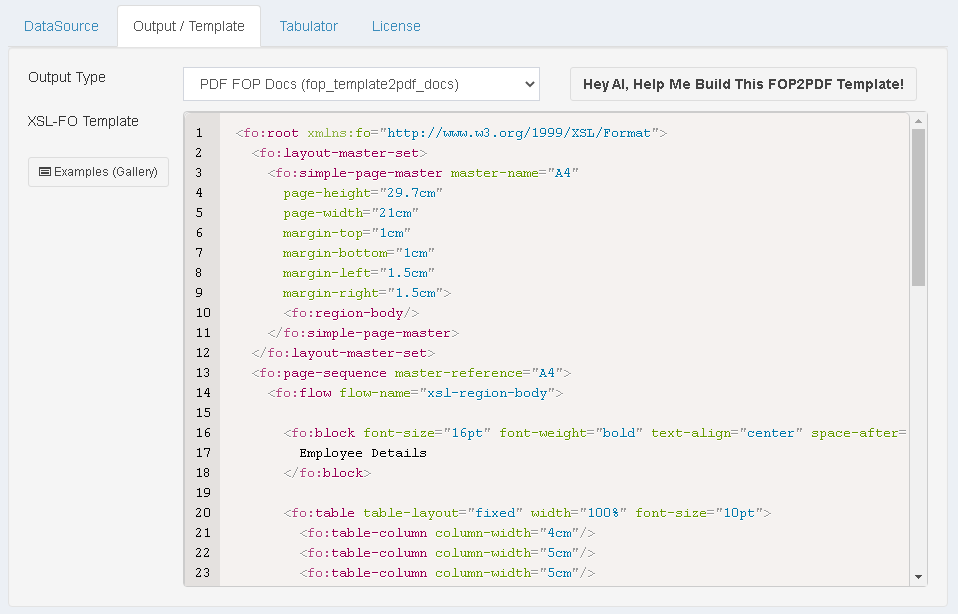The image size is (958, 614).
Task: Place cursor on "Employee Details" text
Action: [362, 453]
